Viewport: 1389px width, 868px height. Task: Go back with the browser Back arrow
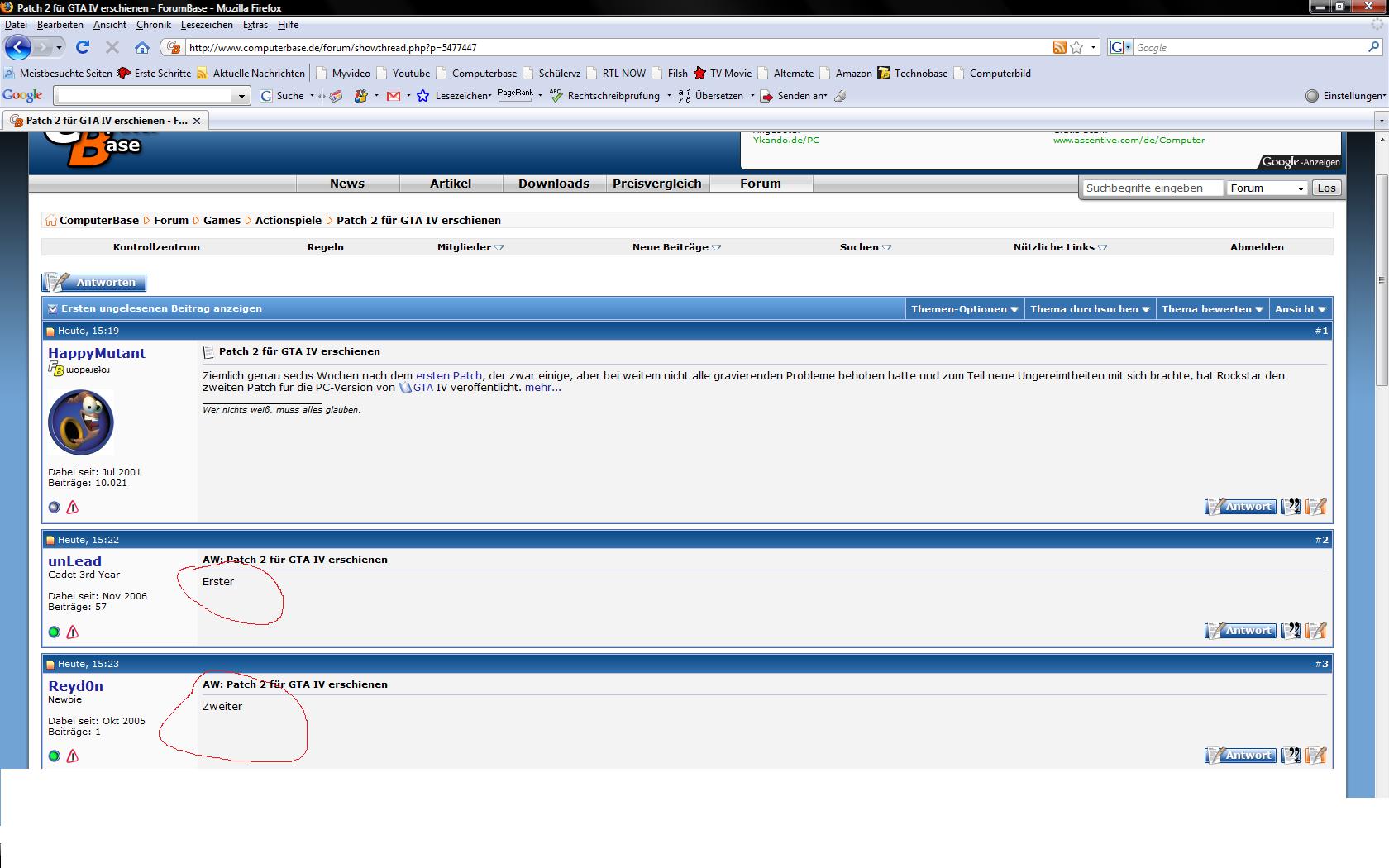pos(17,47)
